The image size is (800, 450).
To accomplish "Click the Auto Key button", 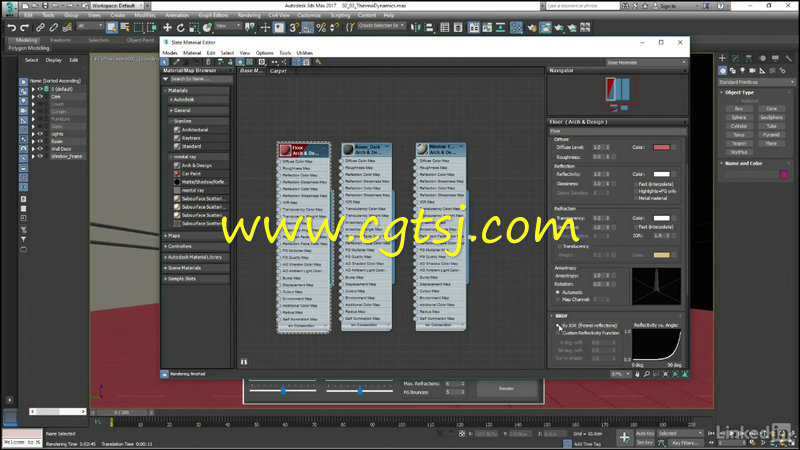I will coord(645,433).
